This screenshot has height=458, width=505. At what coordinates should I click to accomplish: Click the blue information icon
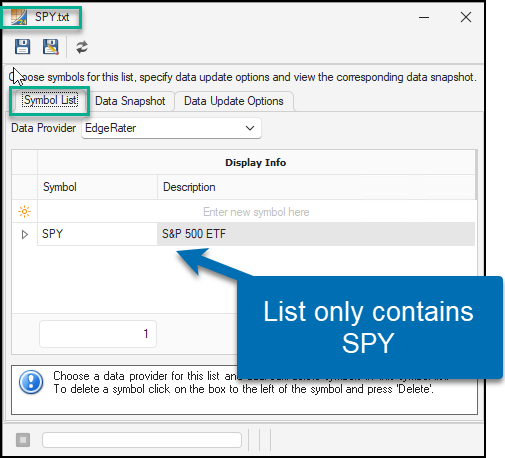[31, 382]
